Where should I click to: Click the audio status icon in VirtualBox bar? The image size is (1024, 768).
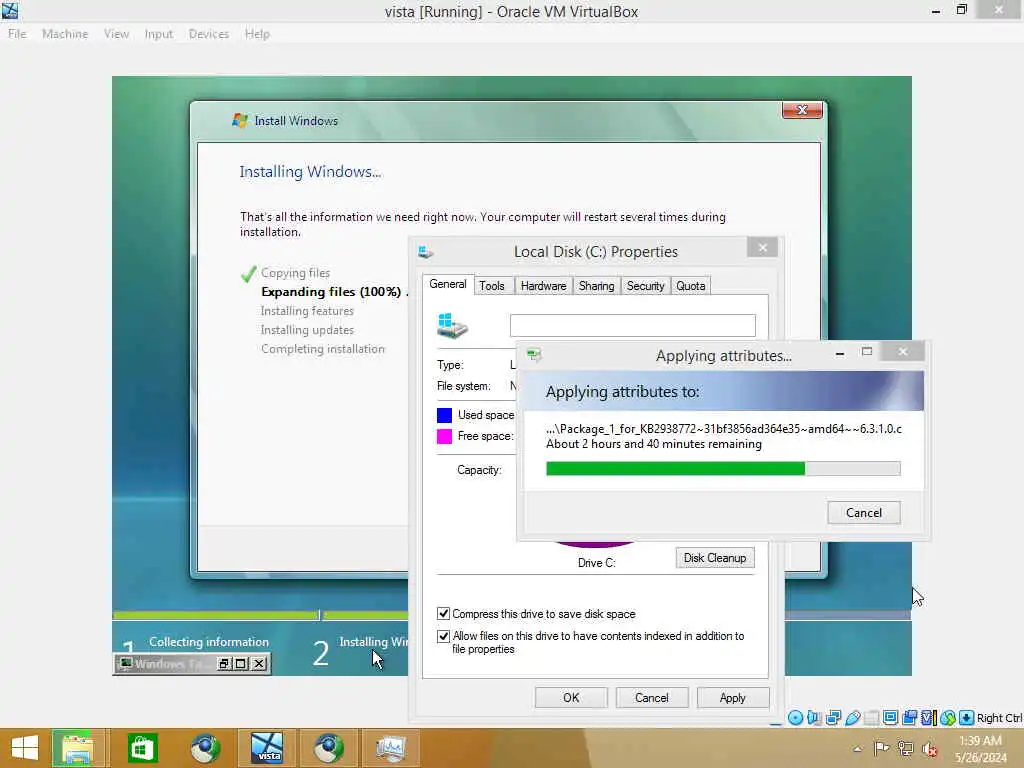(814, 718)
